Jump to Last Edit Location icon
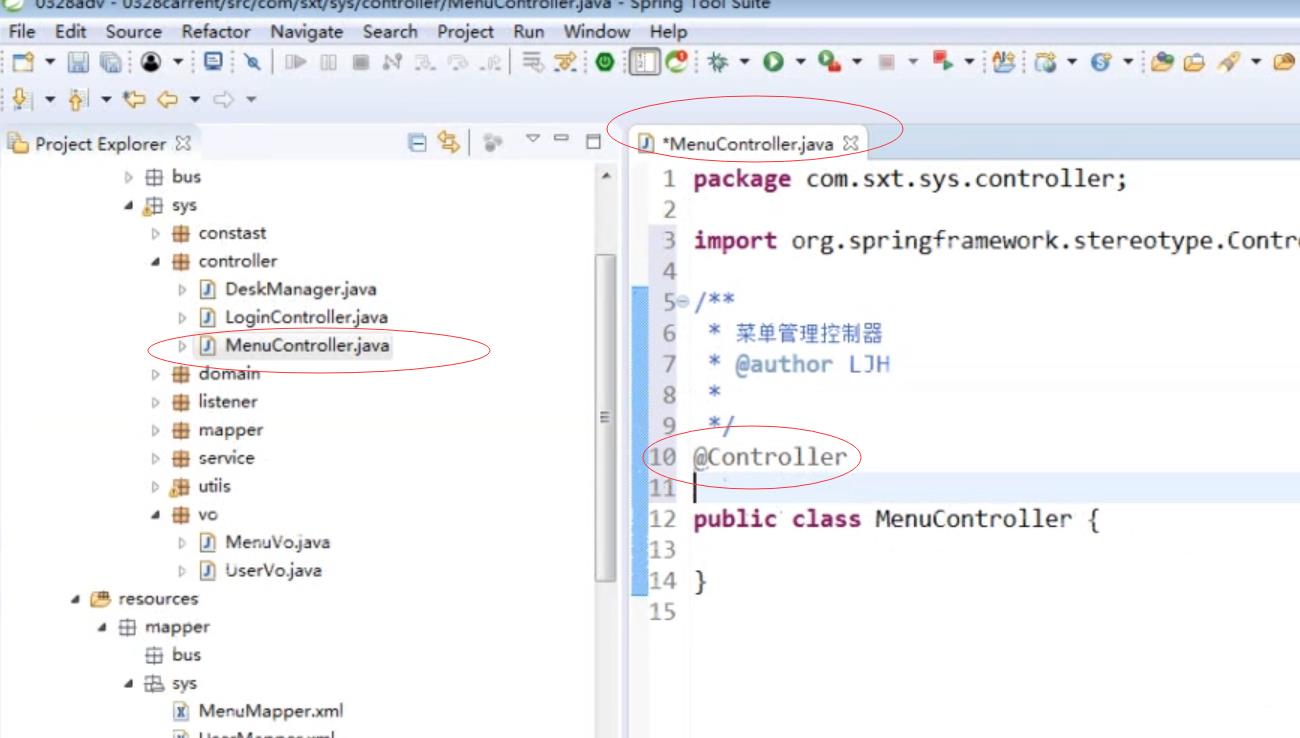The image size is (1300, 738). pyautogui.click(x=134, y=98)
